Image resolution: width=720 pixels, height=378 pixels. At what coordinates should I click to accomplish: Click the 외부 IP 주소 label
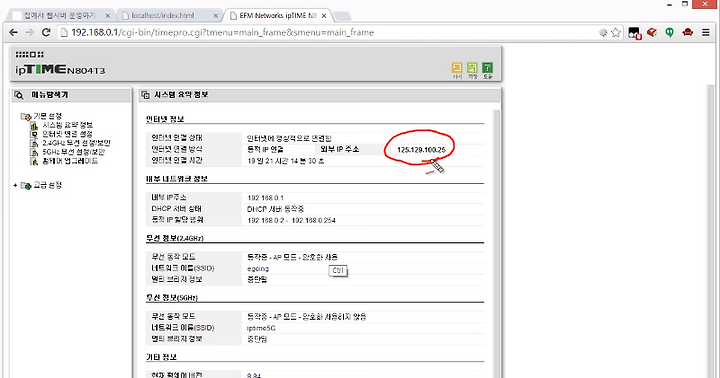coord(340,149)
